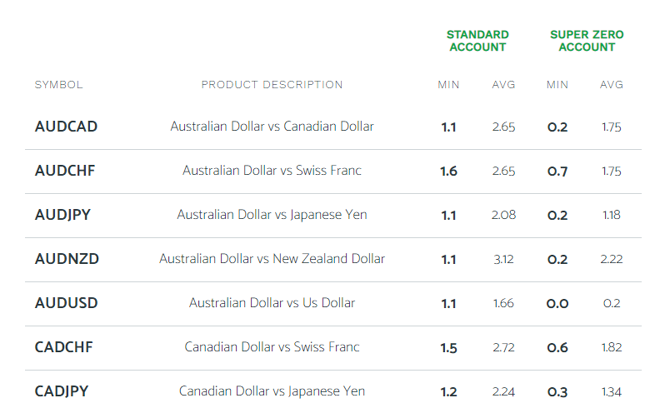The height and width of the screenshot is (408, 660).
Task: Select the AUDUSD symbol
Action: click(66, 303)
